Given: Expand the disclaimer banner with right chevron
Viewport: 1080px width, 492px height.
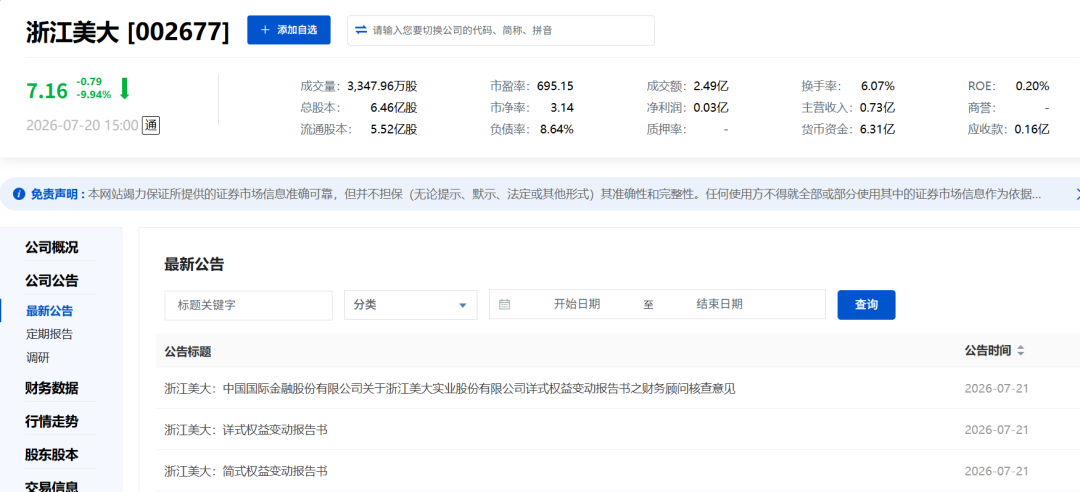Looking at the screenshot, I should (1077, 194).
